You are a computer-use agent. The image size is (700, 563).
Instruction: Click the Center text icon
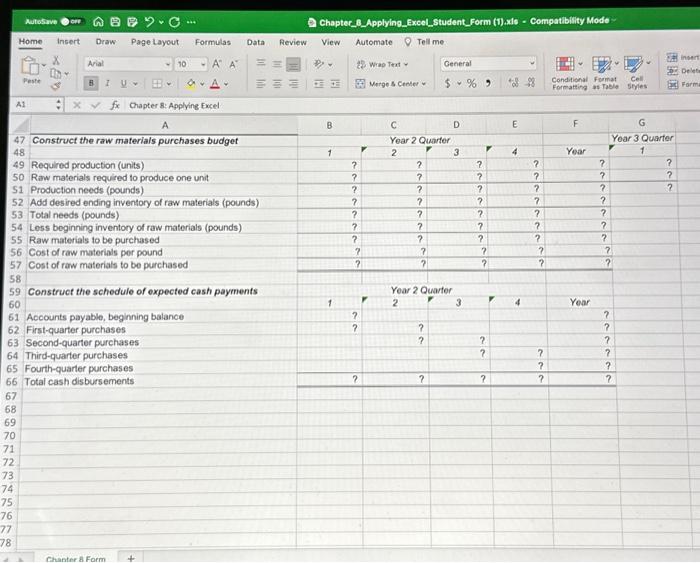(x=277, y=83)
